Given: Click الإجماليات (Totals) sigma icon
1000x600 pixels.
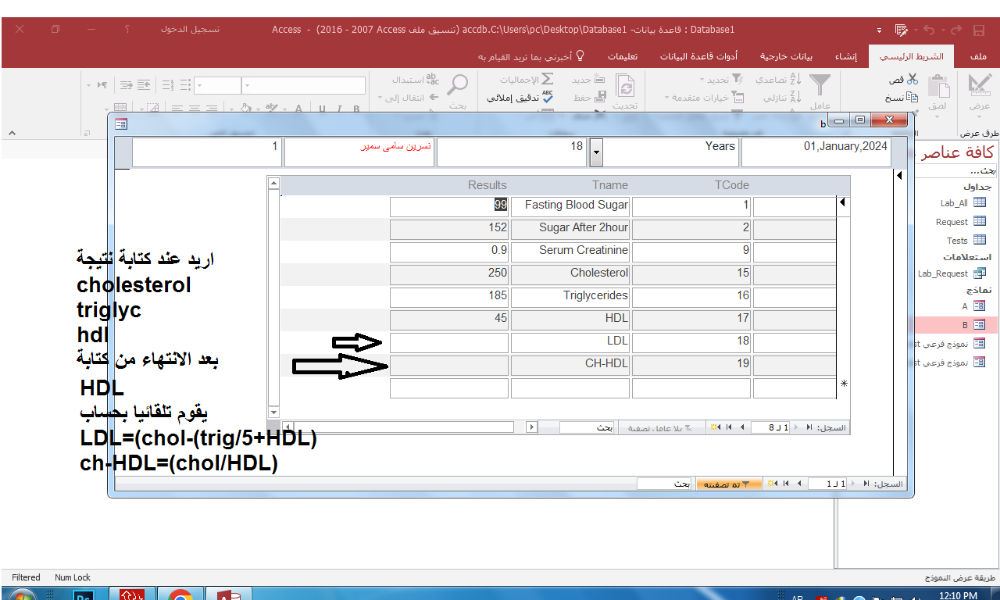Looking at the screenshot, I should pos(547,79).
